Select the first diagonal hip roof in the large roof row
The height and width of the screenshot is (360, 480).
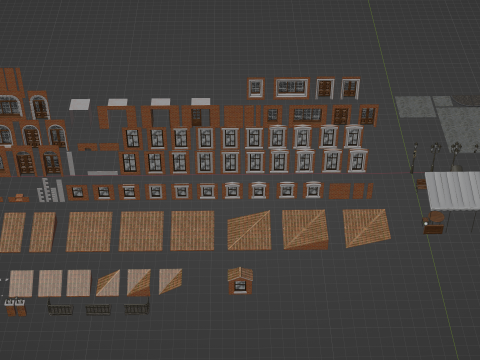(249, 230)
